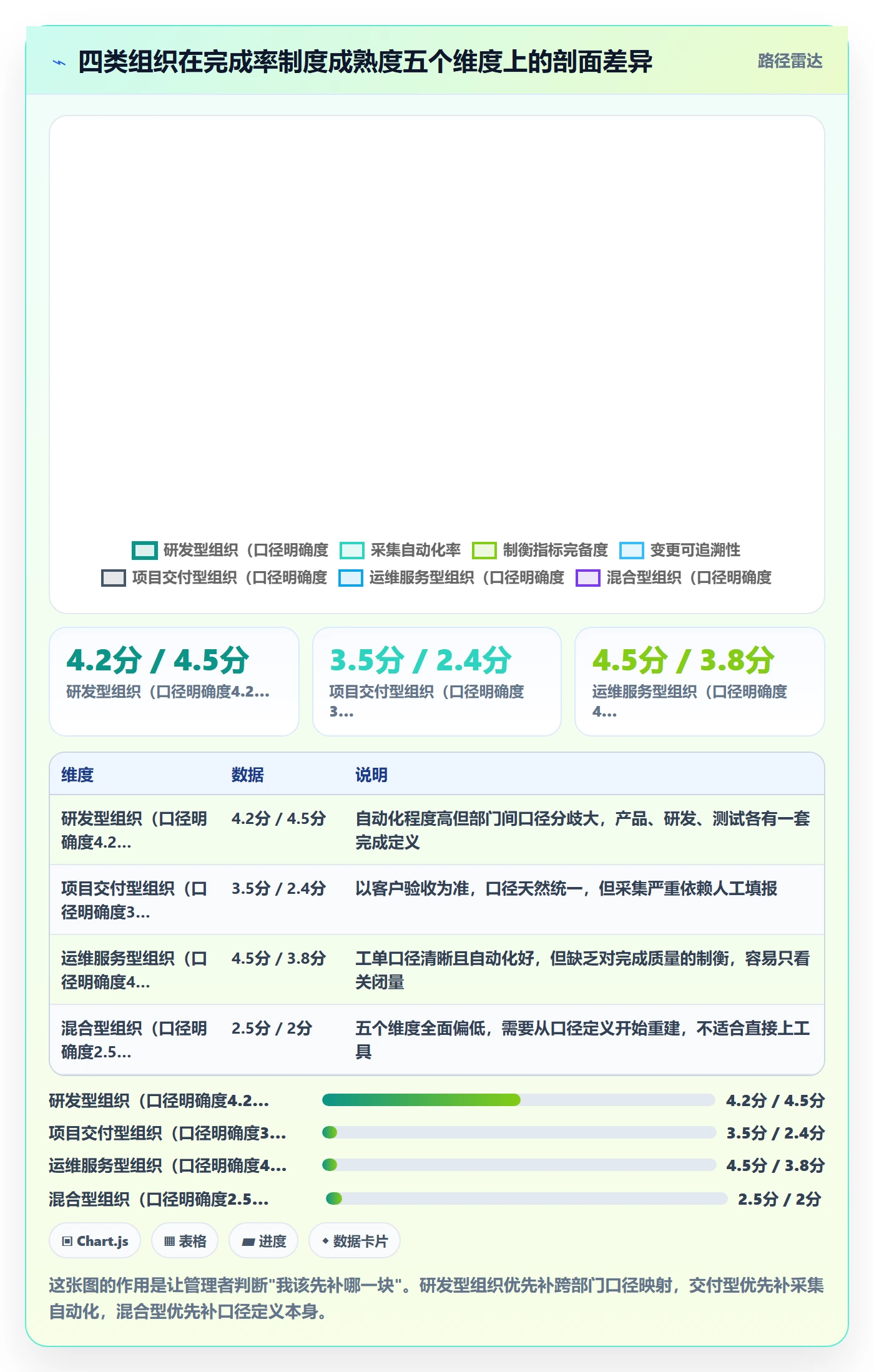Screen dimensions: 874x1372
Task: Toggle the 研发型组织 legend swatch
Action: (144, 551)
